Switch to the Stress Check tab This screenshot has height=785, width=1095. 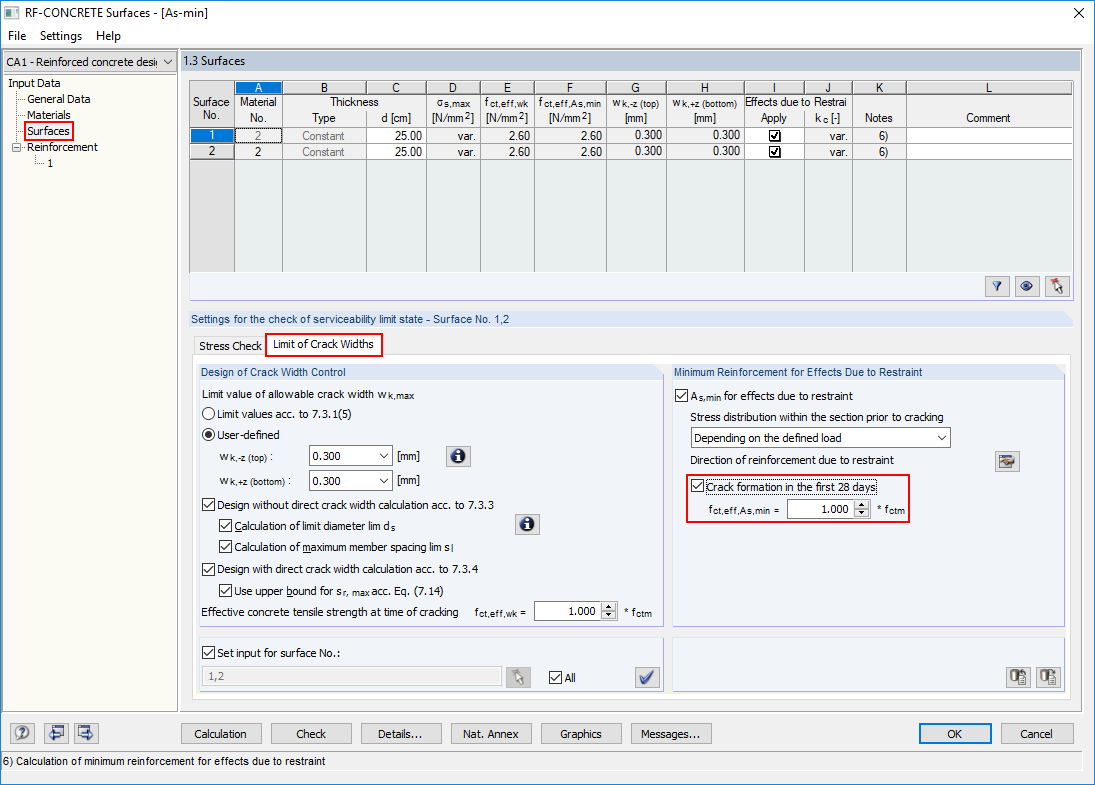click(229, 345)
